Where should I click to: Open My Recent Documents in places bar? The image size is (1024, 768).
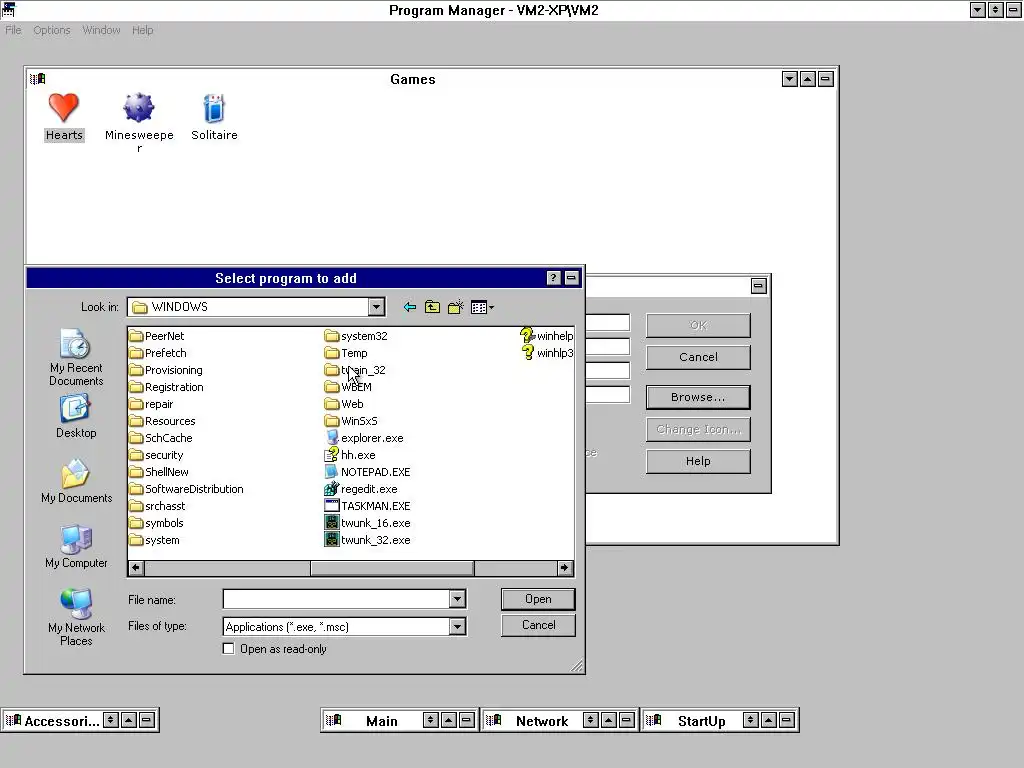coord(76,358)
